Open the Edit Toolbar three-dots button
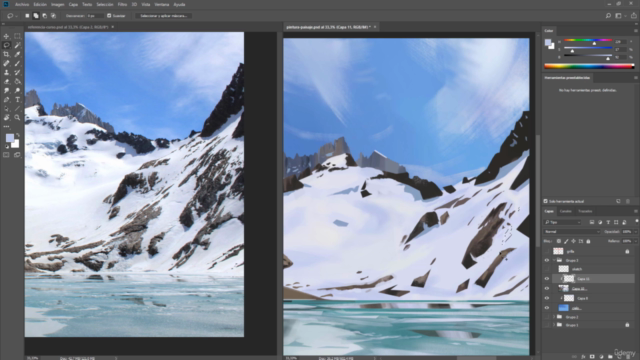Screen dimensions: 640x360 (7, 127)
